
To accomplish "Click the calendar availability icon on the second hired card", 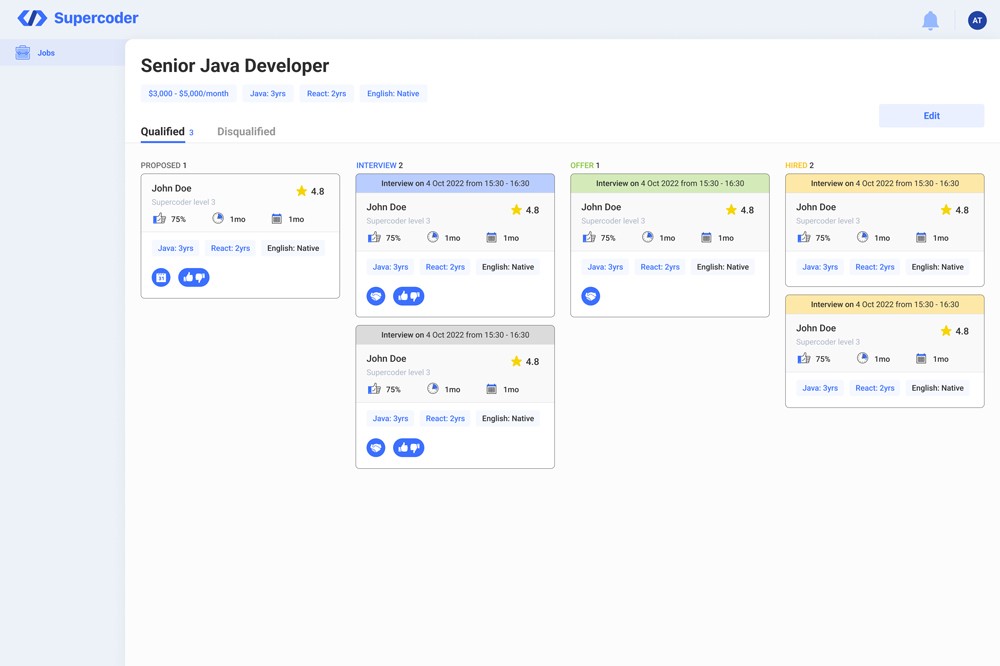I will [x=921, y=358].
